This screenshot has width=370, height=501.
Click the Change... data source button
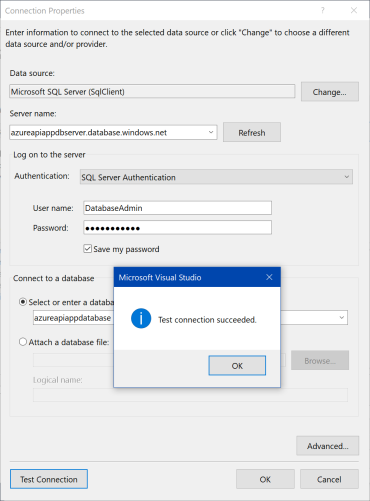click(x=330, y=92)
